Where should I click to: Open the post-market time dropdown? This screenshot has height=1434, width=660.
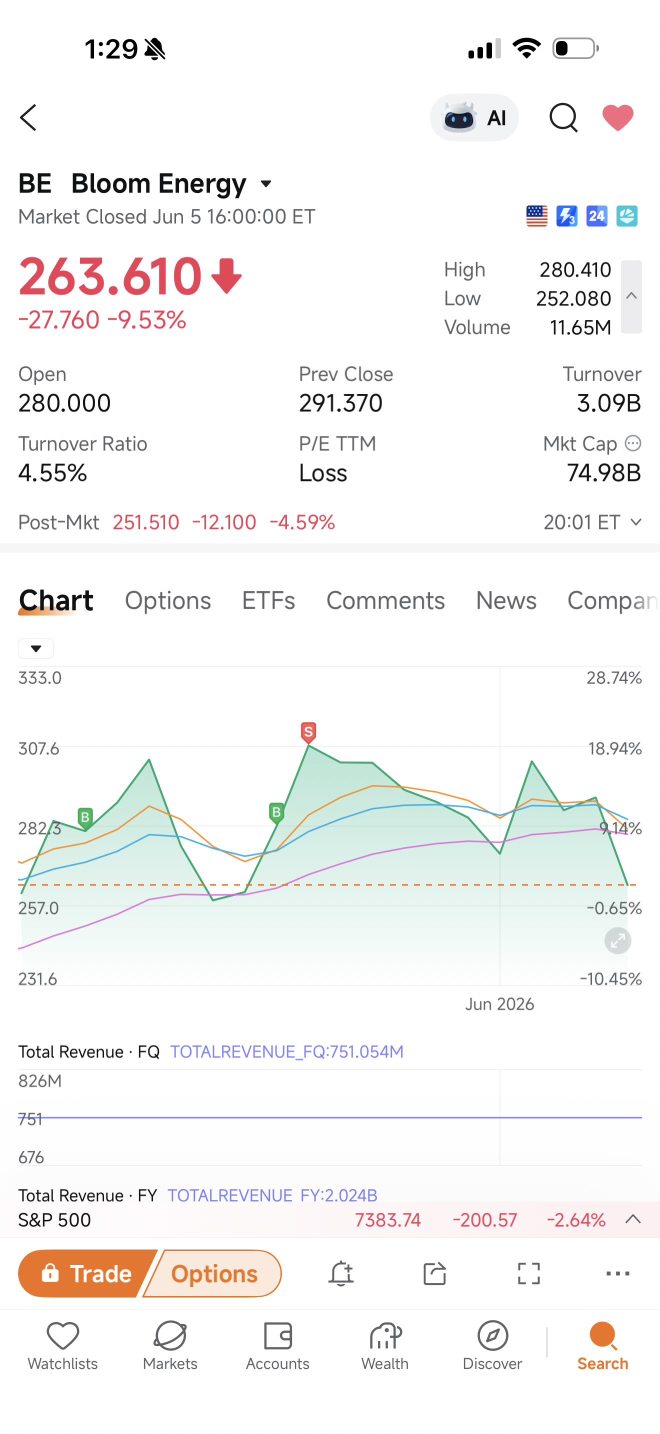tap(635, 522)
